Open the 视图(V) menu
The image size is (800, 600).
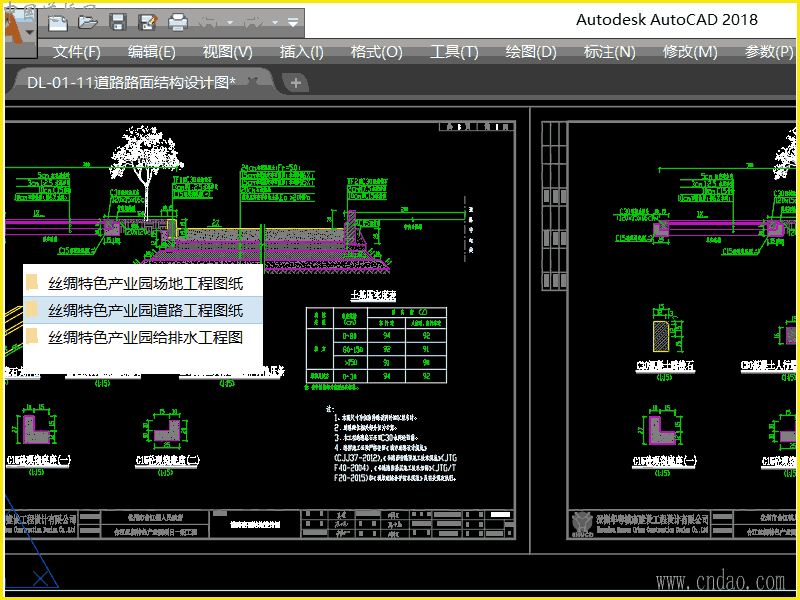(x=227, y=52)
